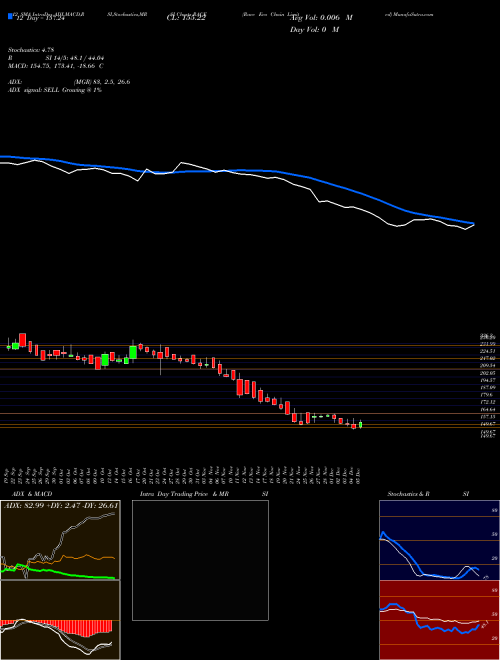Click the 'Stochastics & R' panel title
Viewport: 500px width, 660px height.
(x=408, y=494)
